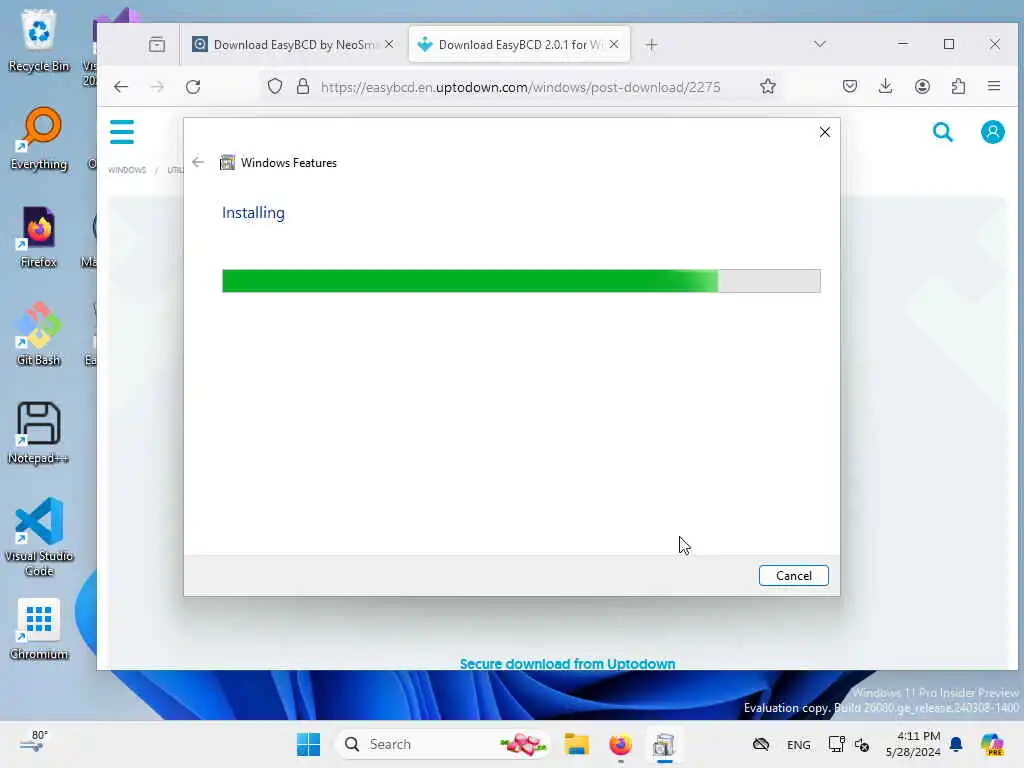Change ENG input language
The image size is (1024, 768).
799,744
